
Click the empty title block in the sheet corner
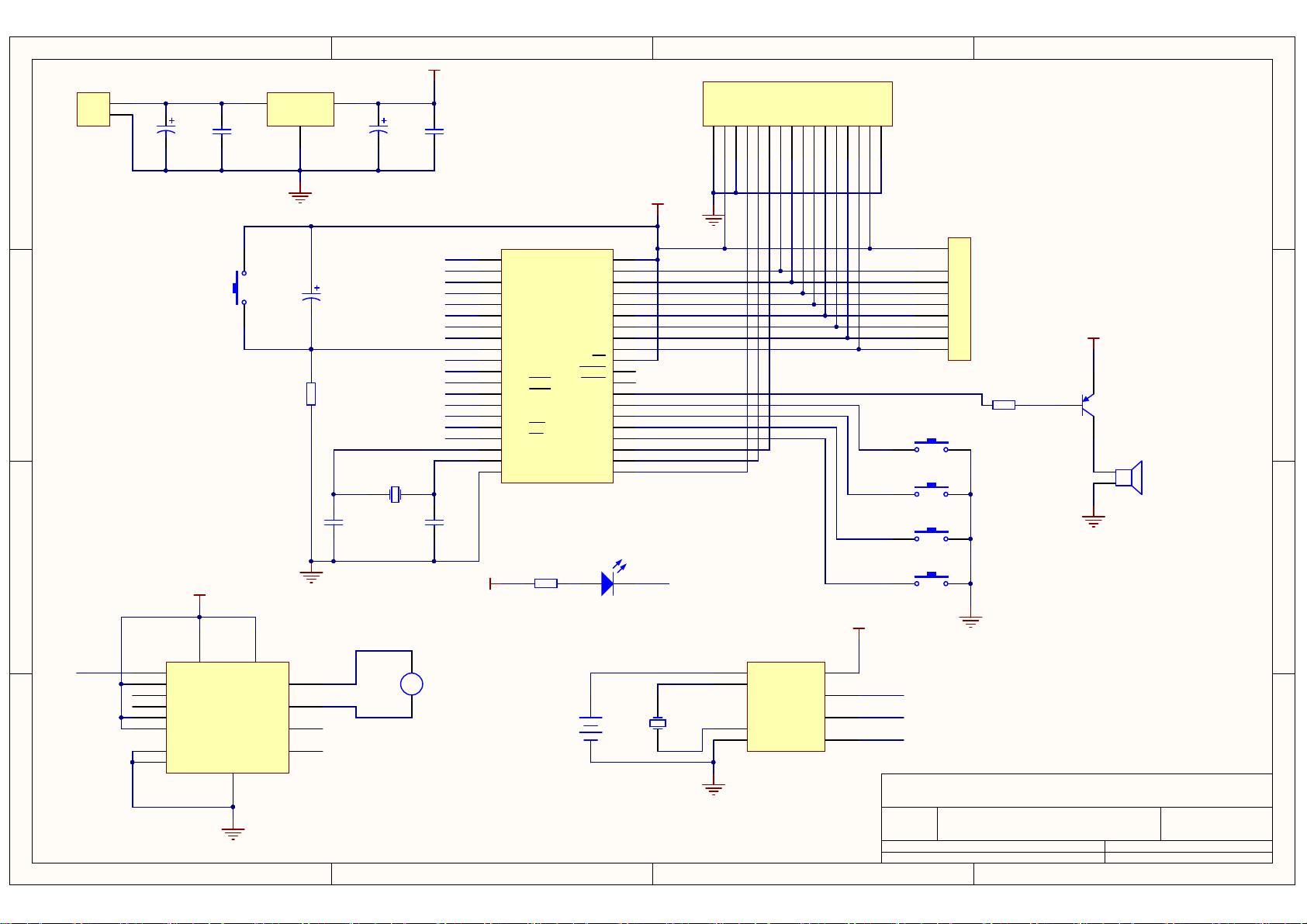point(1077,818)
